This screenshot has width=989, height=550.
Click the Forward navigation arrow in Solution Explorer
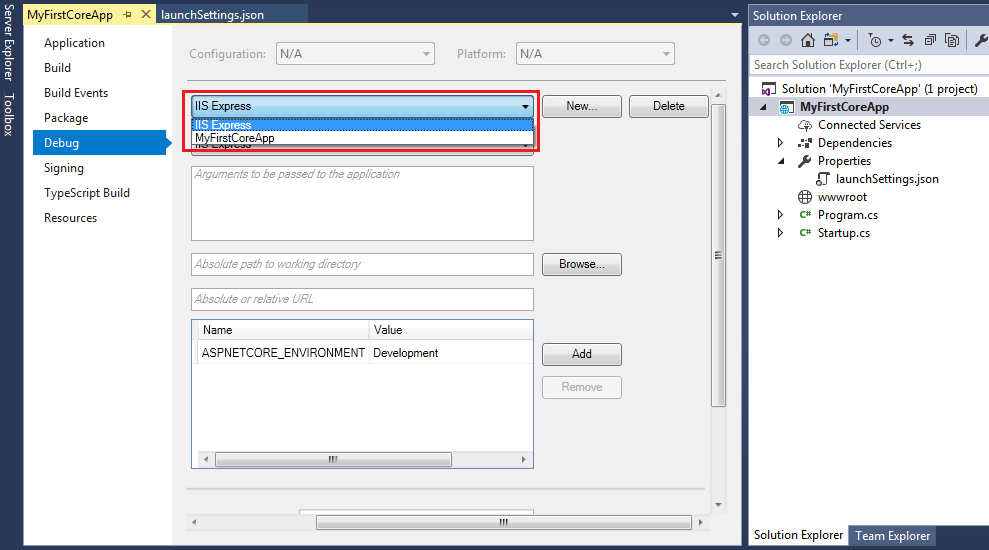point(785,40)
